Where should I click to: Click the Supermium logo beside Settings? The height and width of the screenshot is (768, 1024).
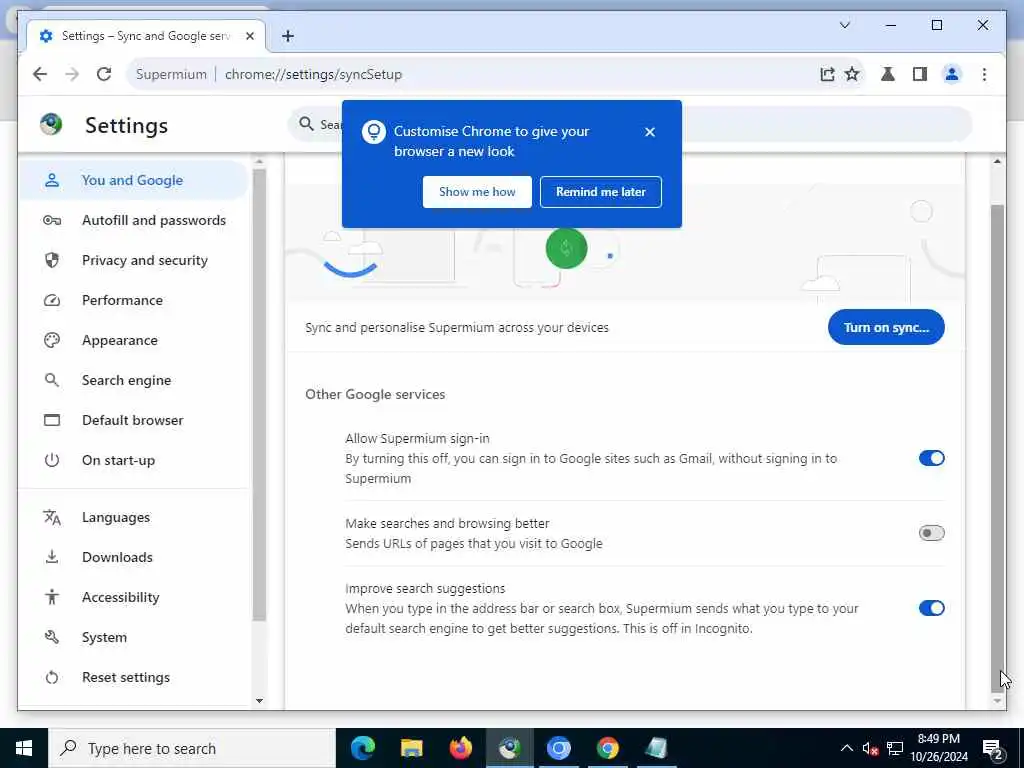(x=51, y=124)
